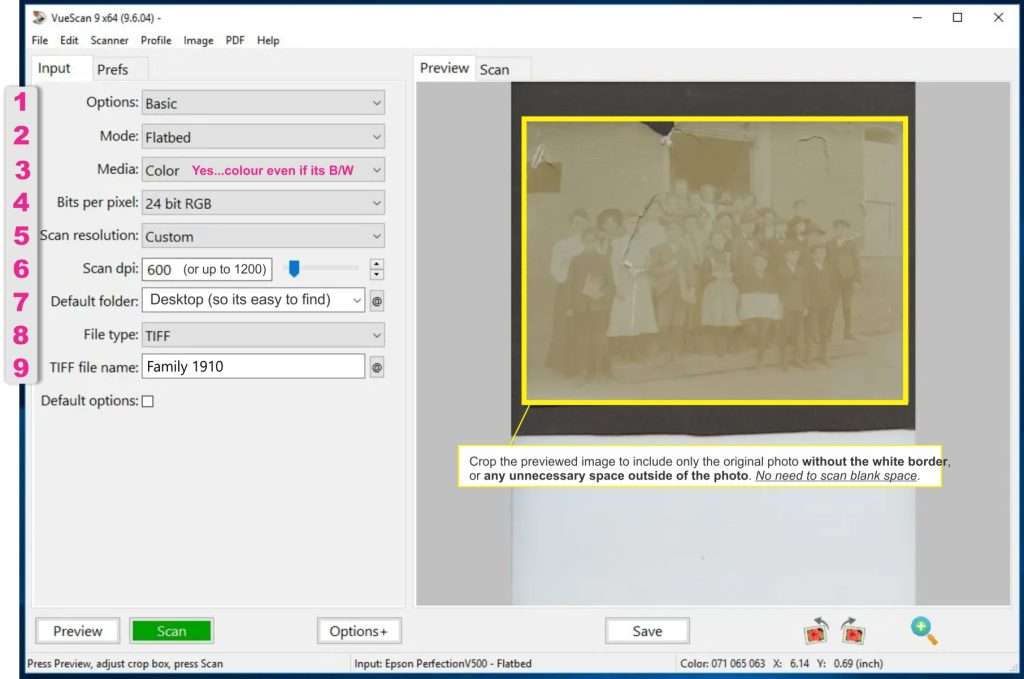Maximize the VueScan window

(957, 18)
